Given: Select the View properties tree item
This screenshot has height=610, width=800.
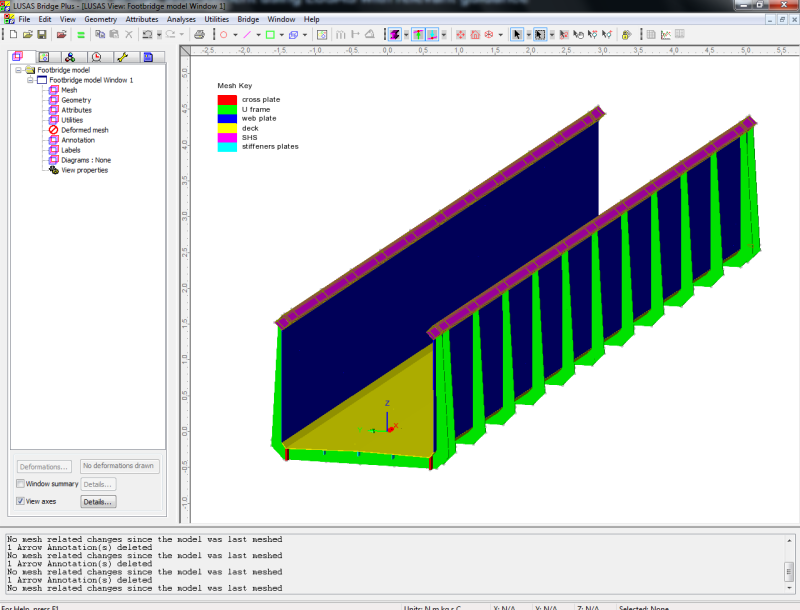Looking at the screenshot, I should coord(85,170).
